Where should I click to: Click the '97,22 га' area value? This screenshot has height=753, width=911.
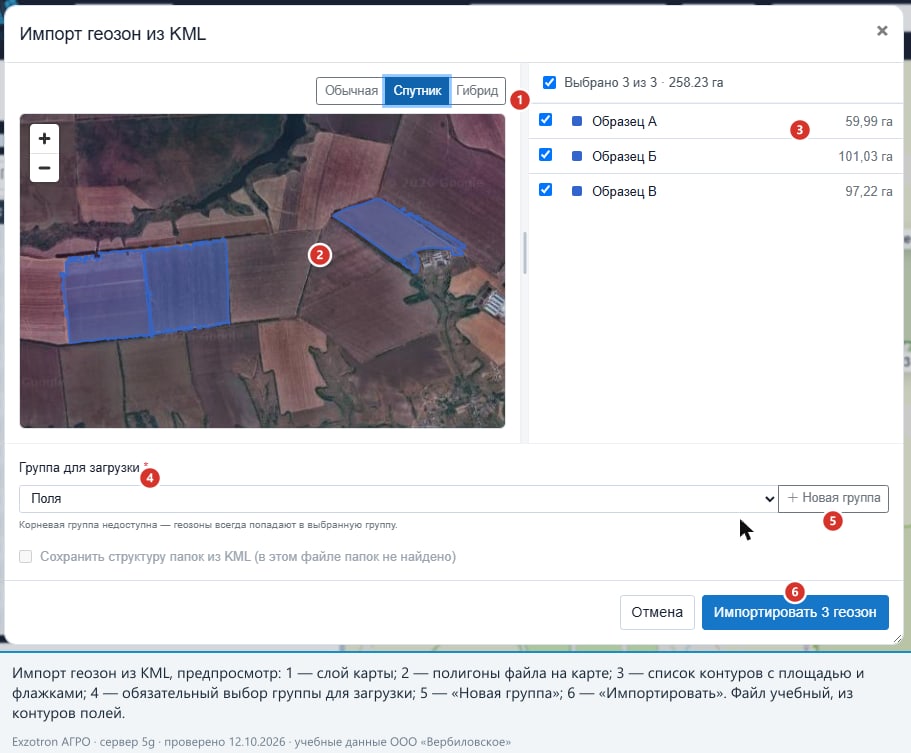pyautogui.click(x=869, y=191)
